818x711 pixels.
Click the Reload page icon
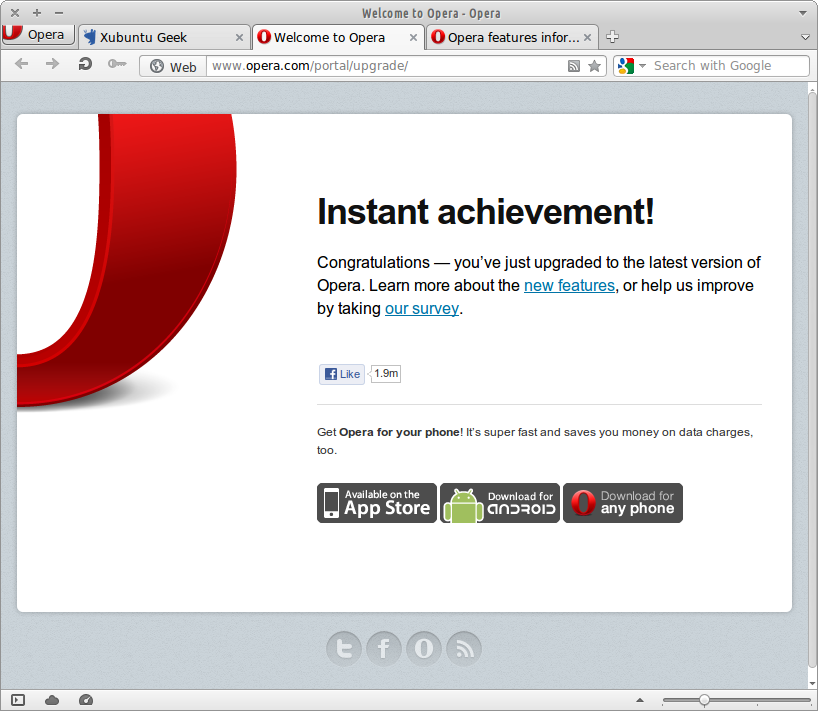[85, 65]
